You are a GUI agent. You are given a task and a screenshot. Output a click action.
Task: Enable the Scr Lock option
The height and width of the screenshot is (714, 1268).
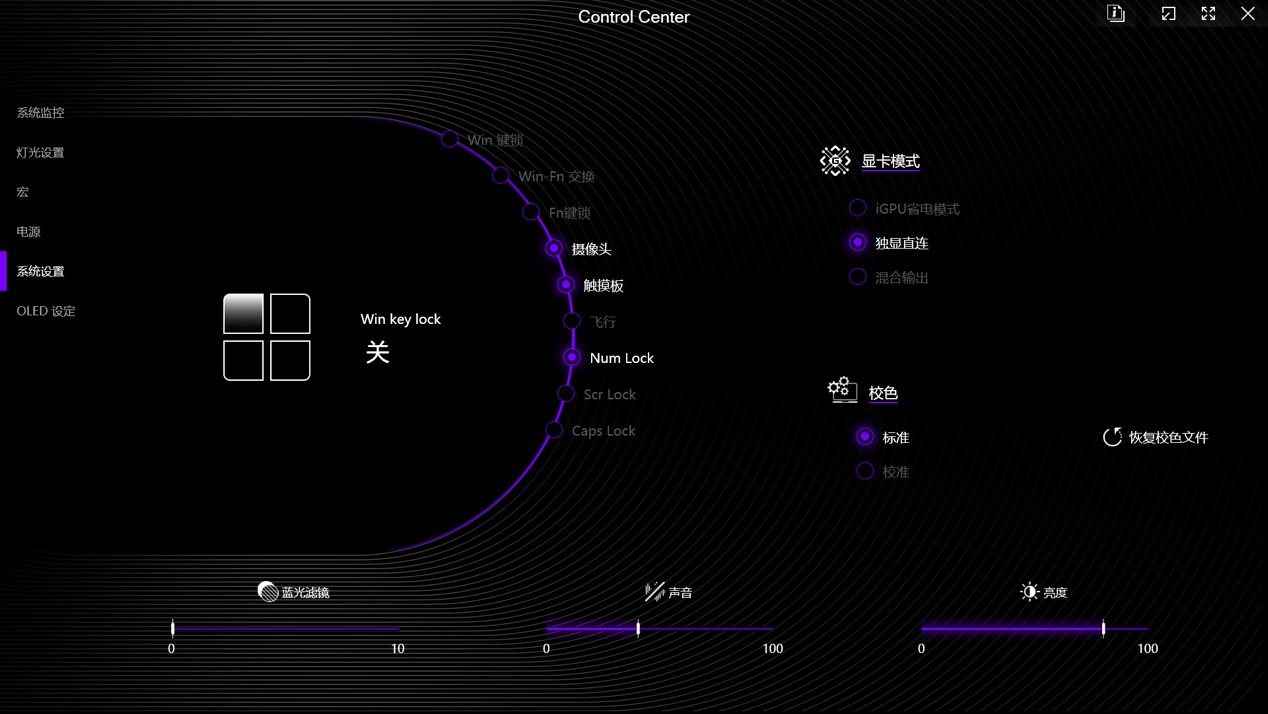click(566, 394)
